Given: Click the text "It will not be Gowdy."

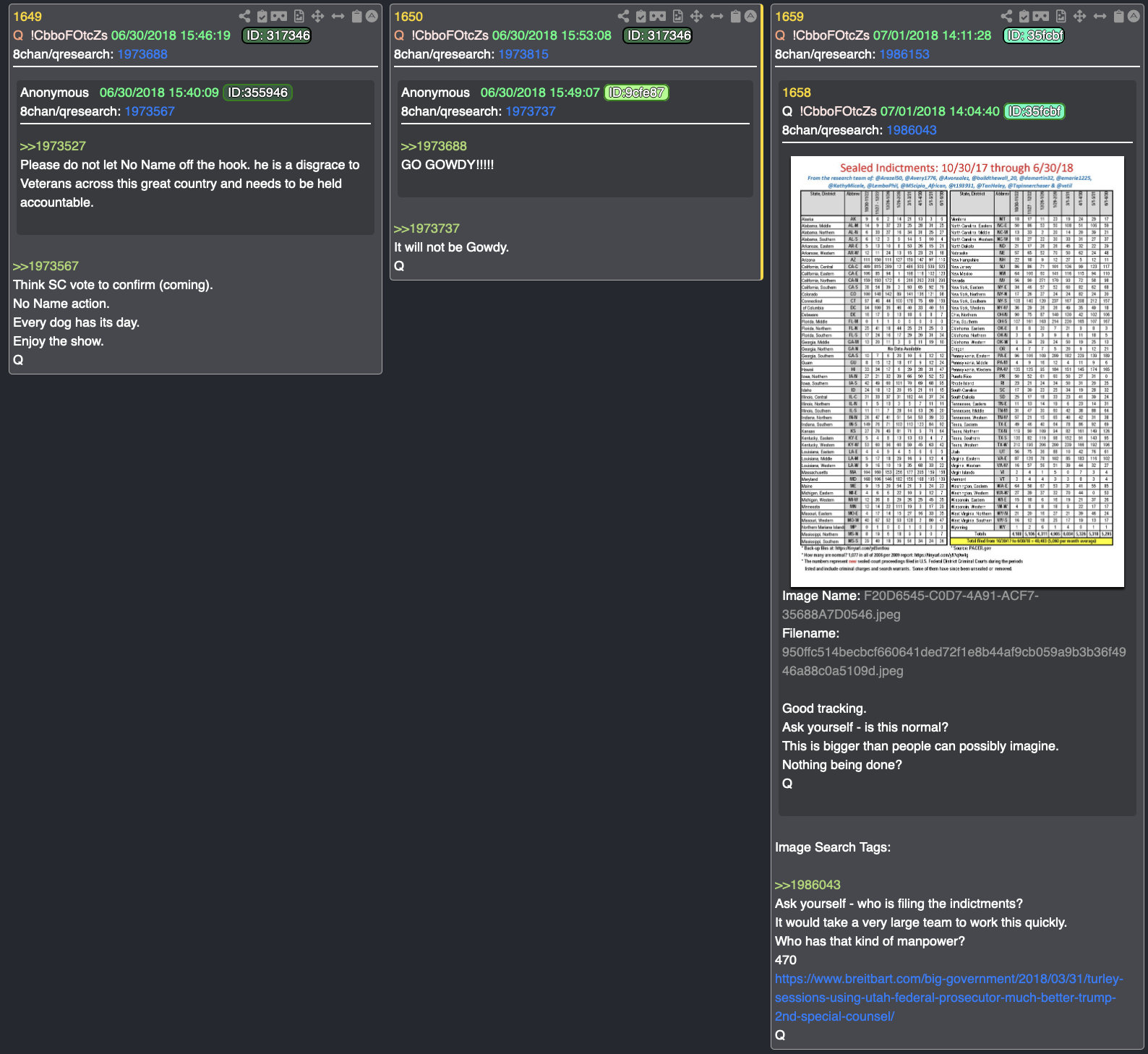Looking at the screenshot, I should (451, 247).
